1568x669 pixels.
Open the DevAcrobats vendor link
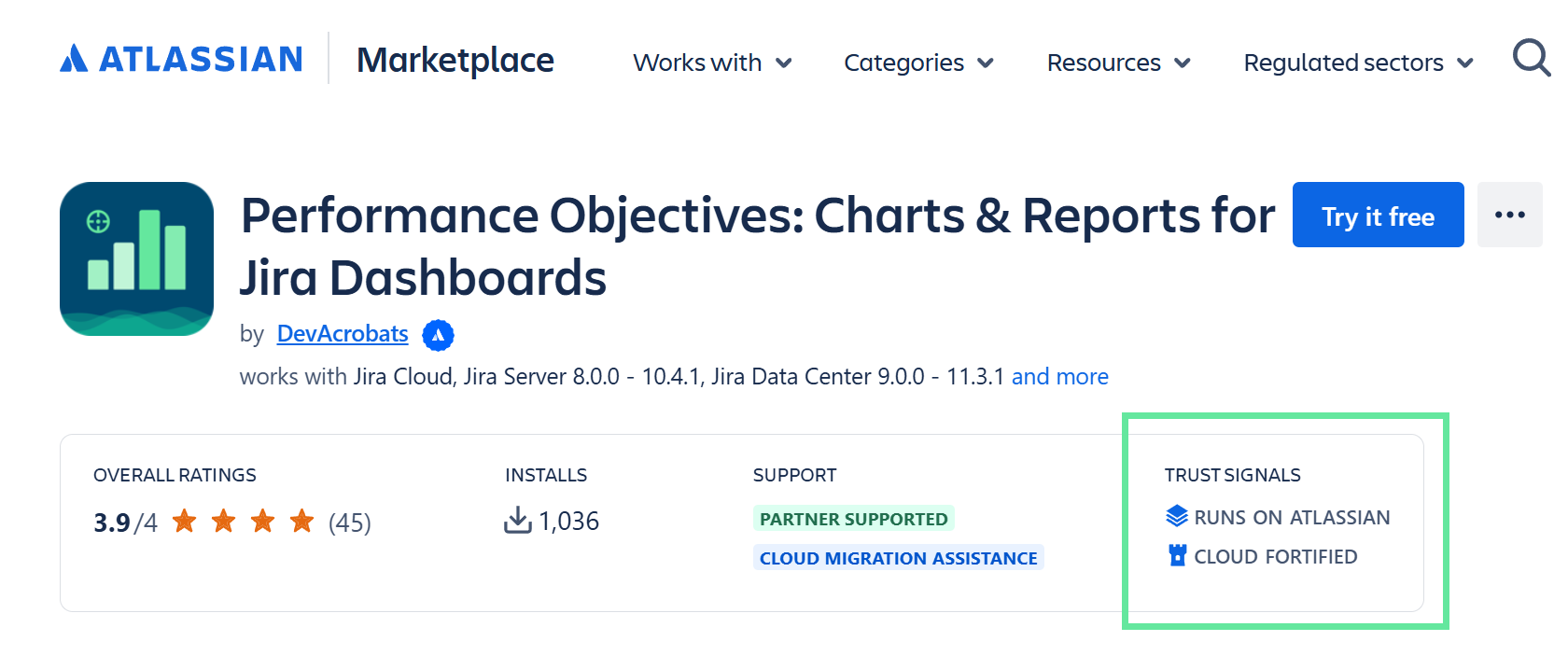(343, 334)
